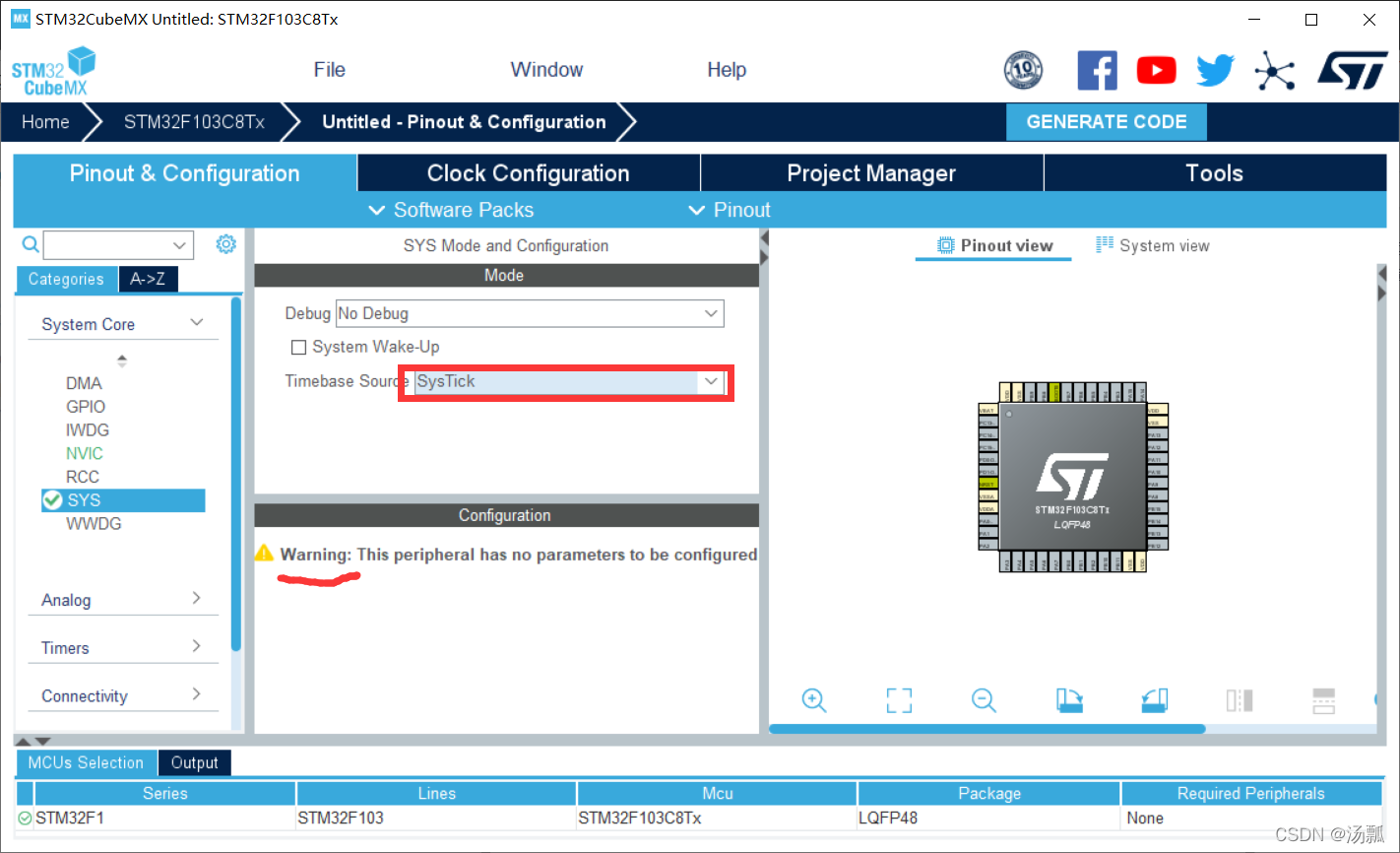Select DMA in System Core
The image size is (1400, 853).
click(x=84, y=383)
